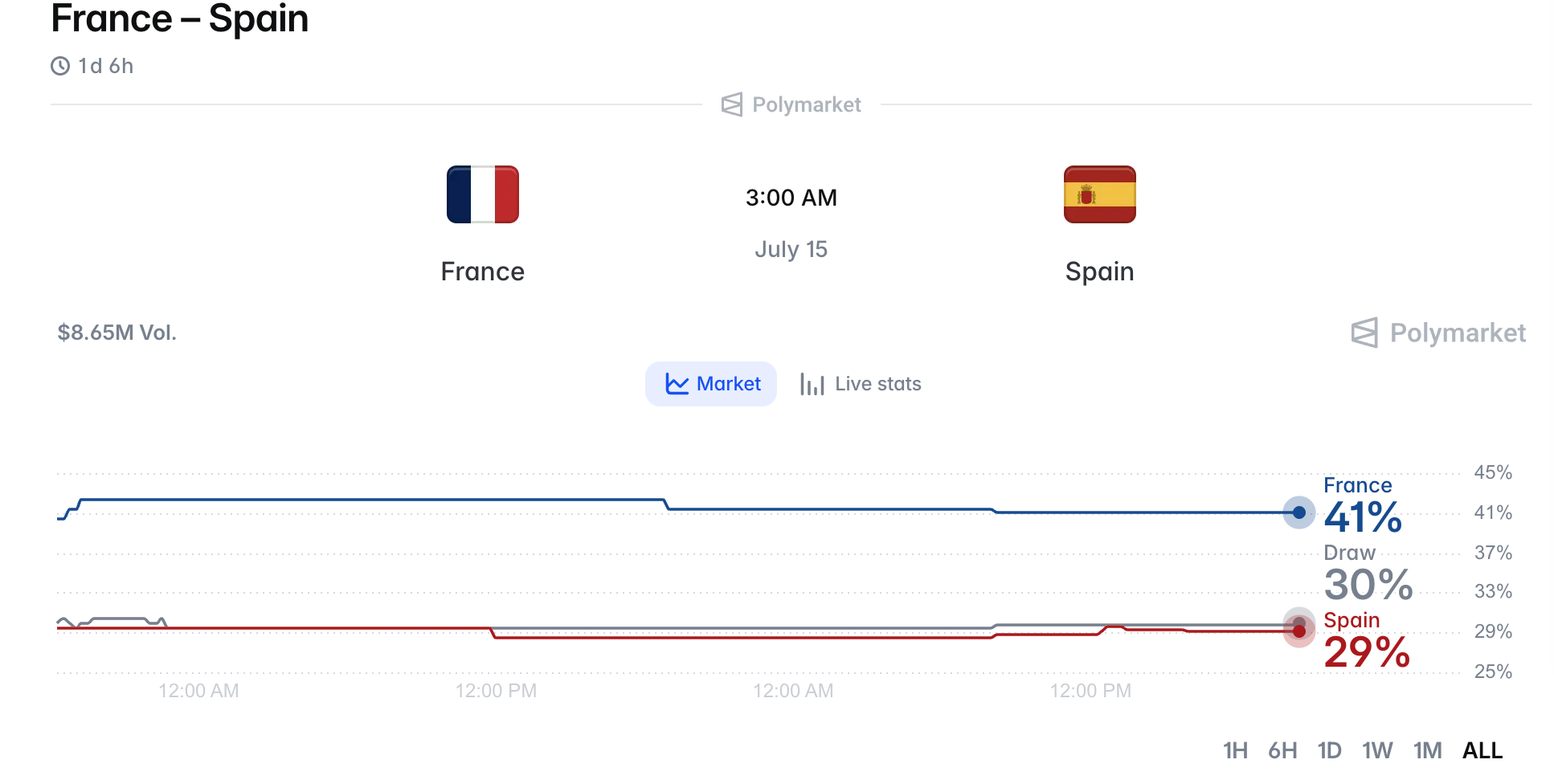Select the 1H time range
Image resolution: width=1554 pixels, height=784 pixels.
(x=1235, y=750)
